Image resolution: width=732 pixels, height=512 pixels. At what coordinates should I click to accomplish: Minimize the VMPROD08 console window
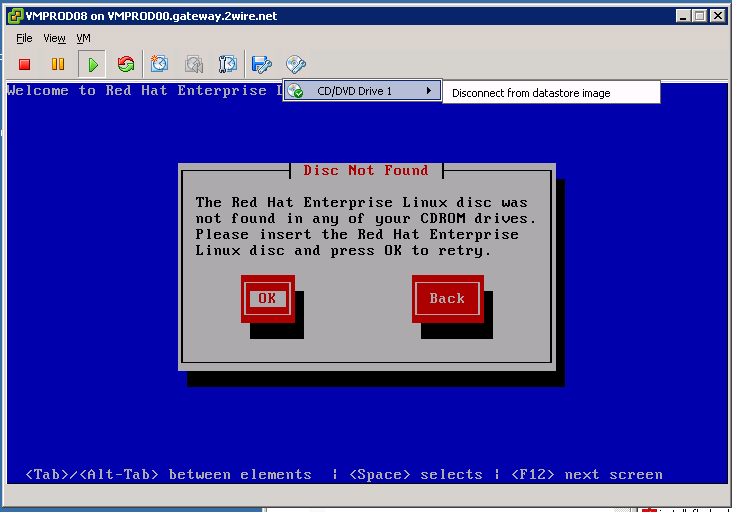click(x=683, y=16)
